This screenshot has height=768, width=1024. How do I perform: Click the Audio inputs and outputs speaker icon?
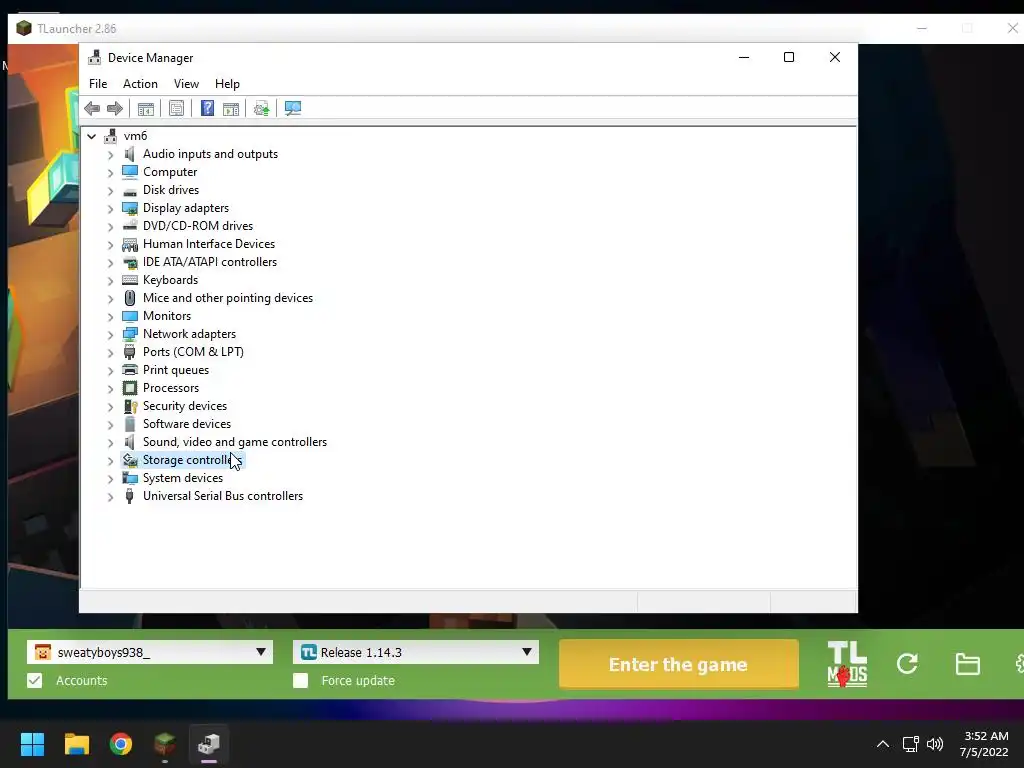(130, 154)
